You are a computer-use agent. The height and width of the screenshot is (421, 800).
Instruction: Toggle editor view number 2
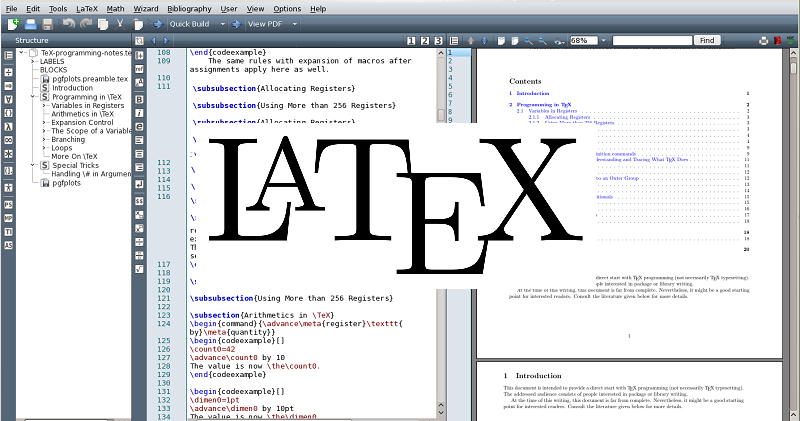pos(425,40)
